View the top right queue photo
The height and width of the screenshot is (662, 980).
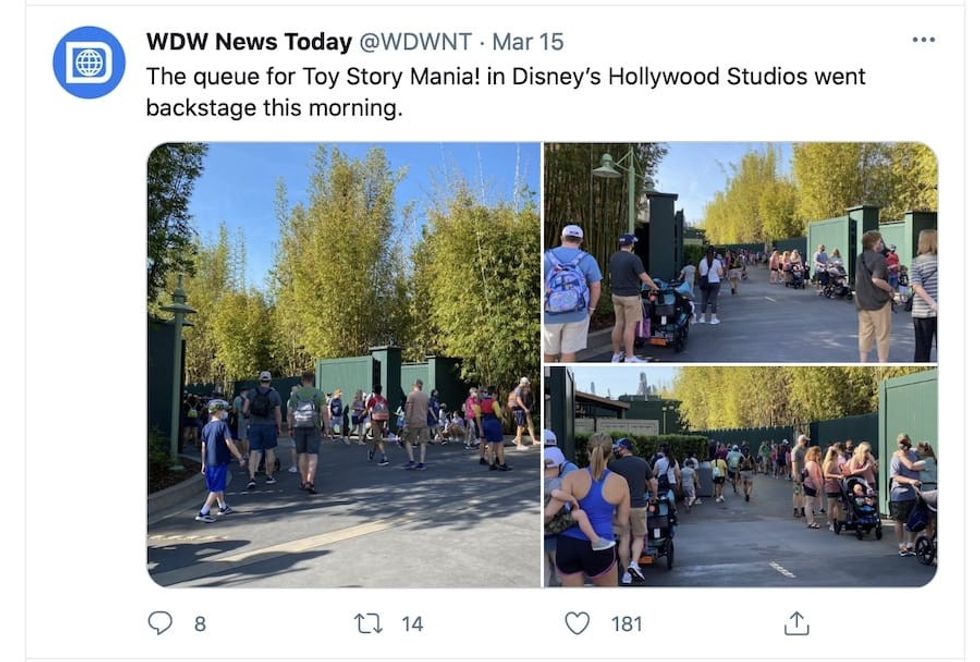[741, 252]
